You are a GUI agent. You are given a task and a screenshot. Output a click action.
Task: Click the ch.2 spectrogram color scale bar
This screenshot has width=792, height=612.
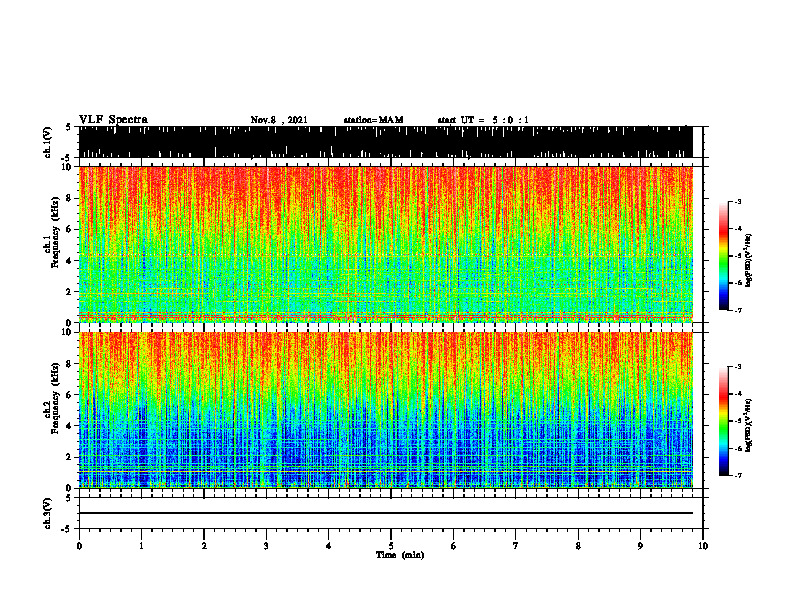click(724, 421)
